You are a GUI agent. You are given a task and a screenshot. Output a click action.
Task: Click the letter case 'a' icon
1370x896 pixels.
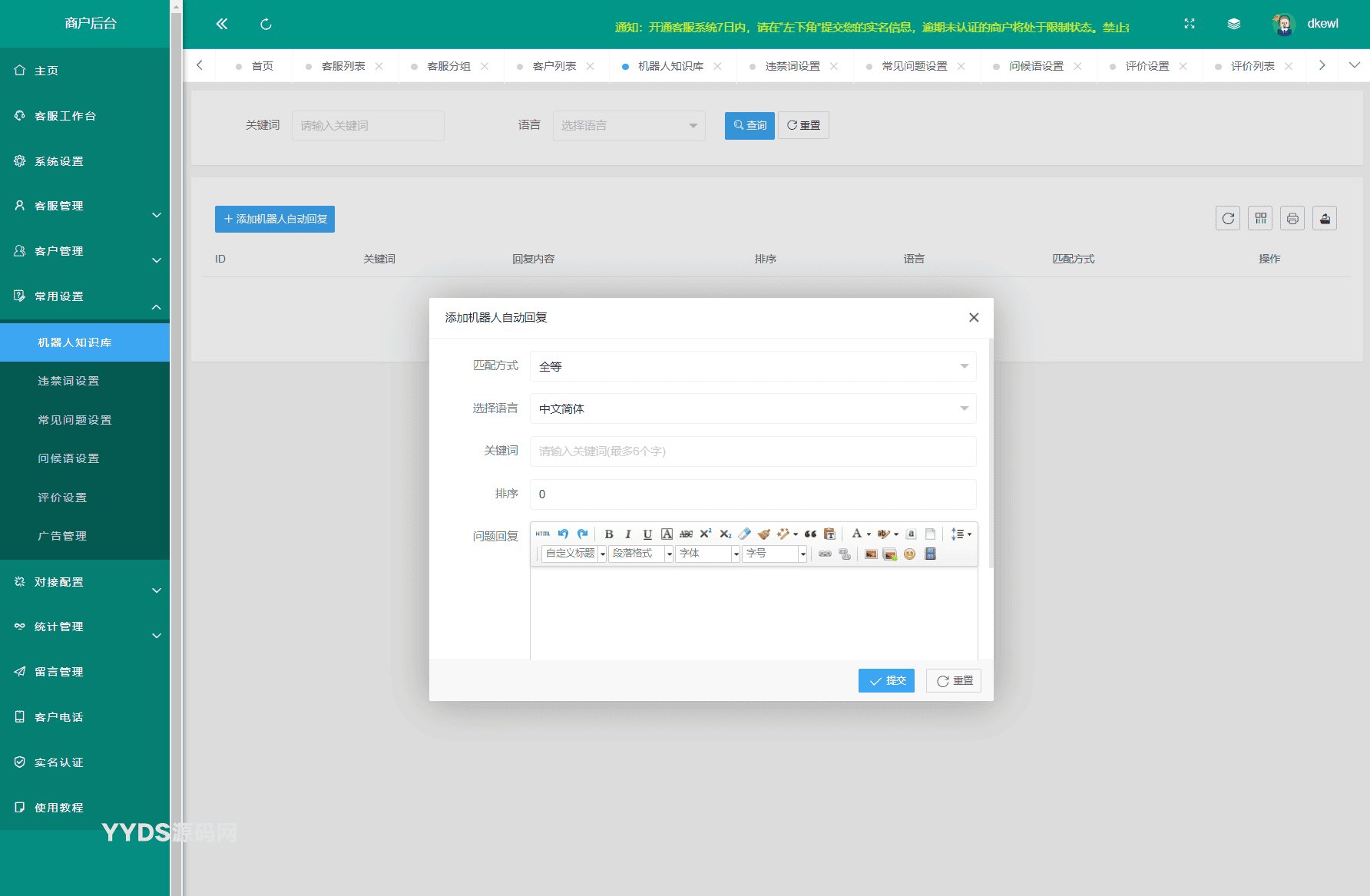[x=911, y=534]
